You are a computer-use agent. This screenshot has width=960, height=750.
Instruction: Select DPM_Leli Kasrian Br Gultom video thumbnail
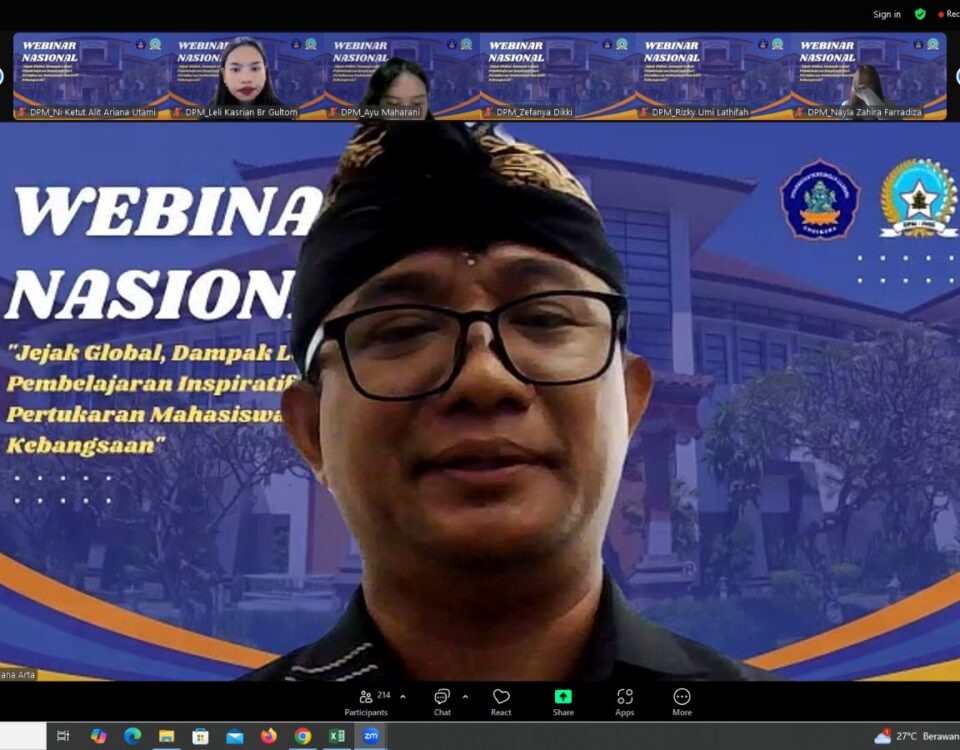pos(246,76)
